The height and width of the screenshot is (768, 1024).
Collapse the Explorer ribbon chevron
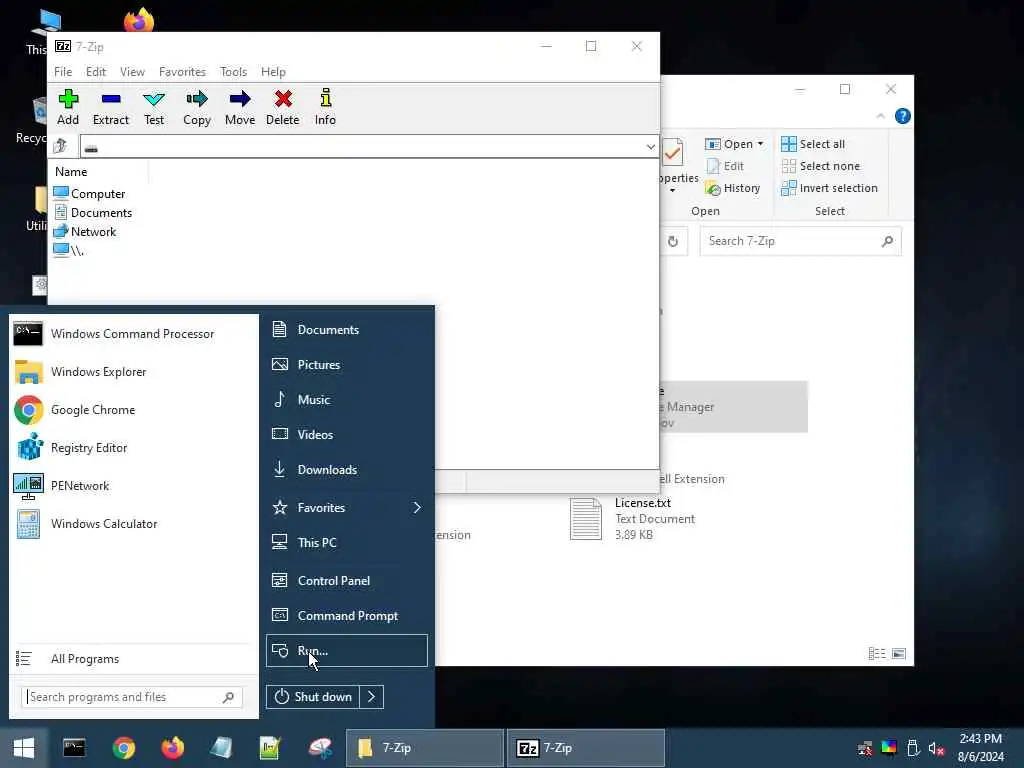pos(880,116)
